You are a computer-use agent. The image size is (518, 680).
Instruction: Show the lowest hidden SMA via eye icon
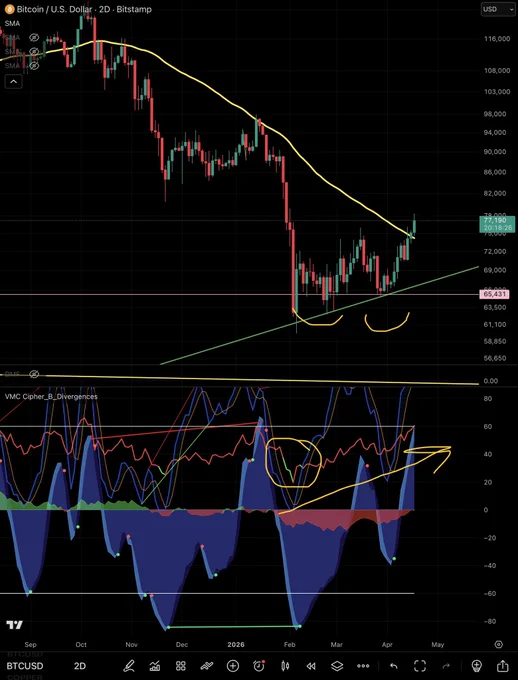coord(34,66)
